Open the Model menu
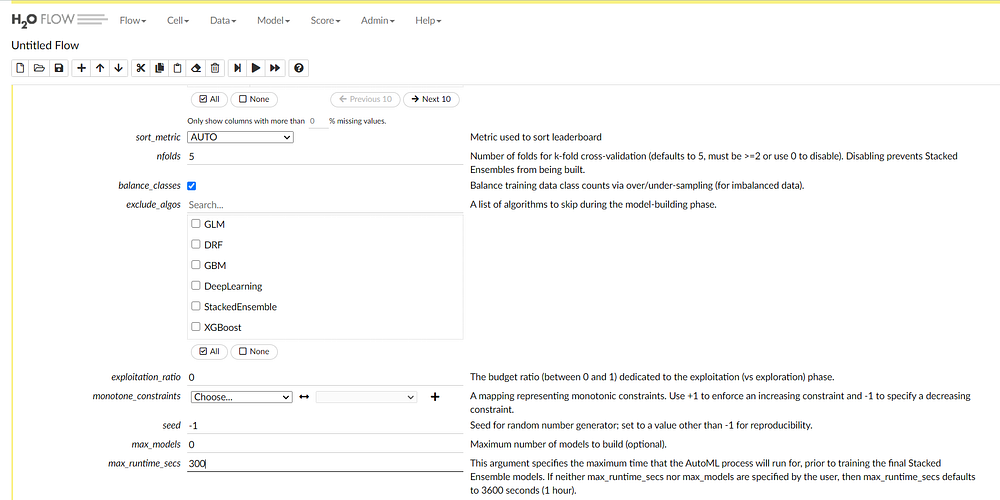This screenshot has width=1000, height=500. (274, 20)
